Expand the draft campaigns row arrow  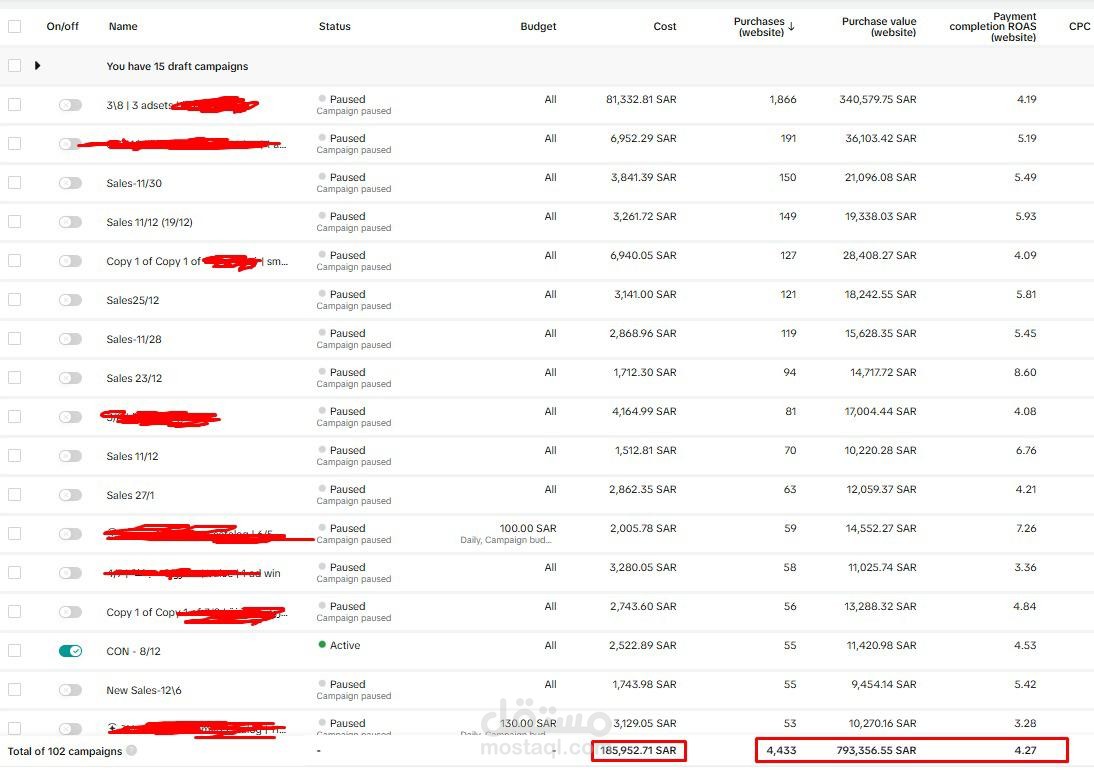pos(38,66)
